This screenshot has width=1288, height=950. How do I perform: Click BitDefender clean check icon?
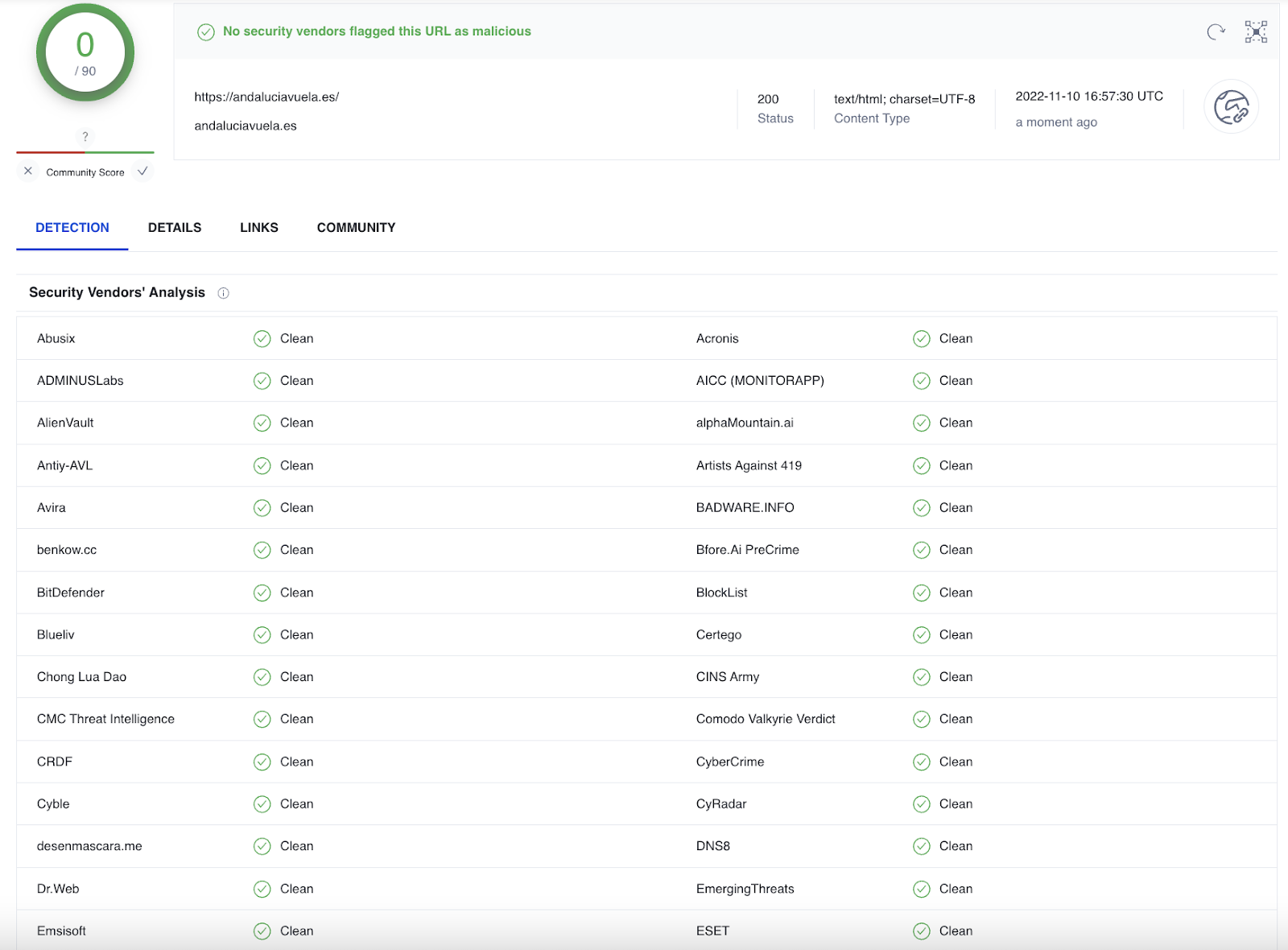point(262,593)
